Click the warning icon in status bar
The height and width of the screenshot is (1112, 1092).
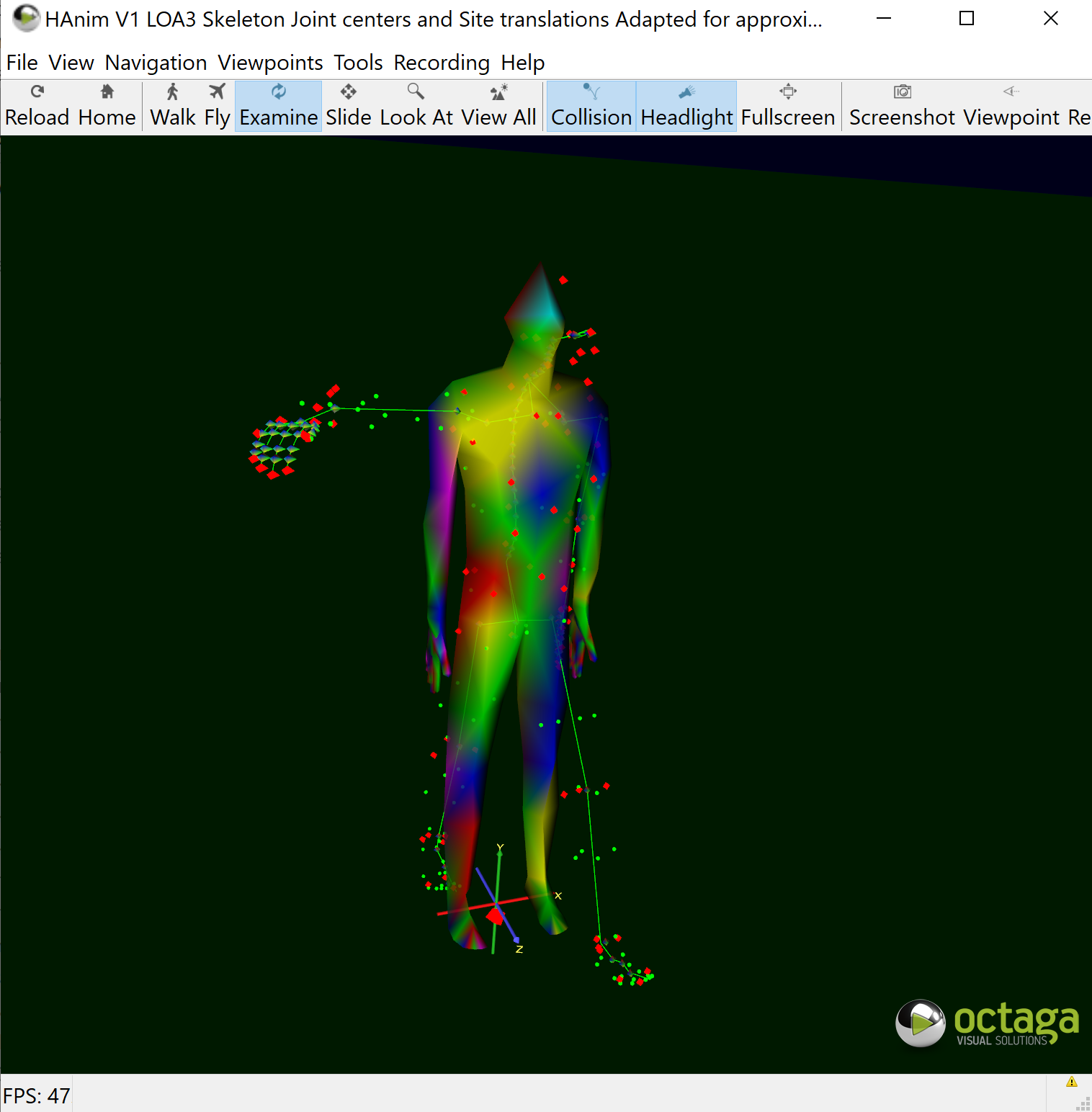coord(1071,1082)
